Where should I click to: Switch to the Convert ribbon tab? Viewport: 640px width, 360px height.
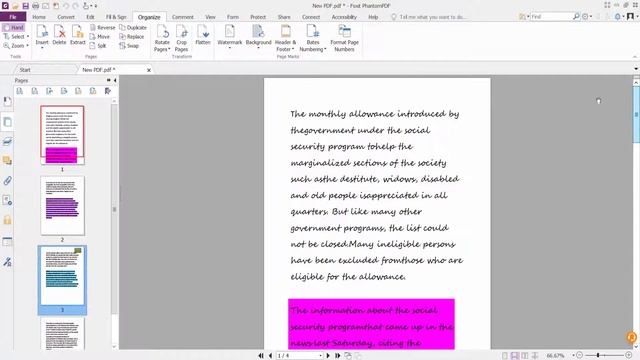tap(66, 17)
